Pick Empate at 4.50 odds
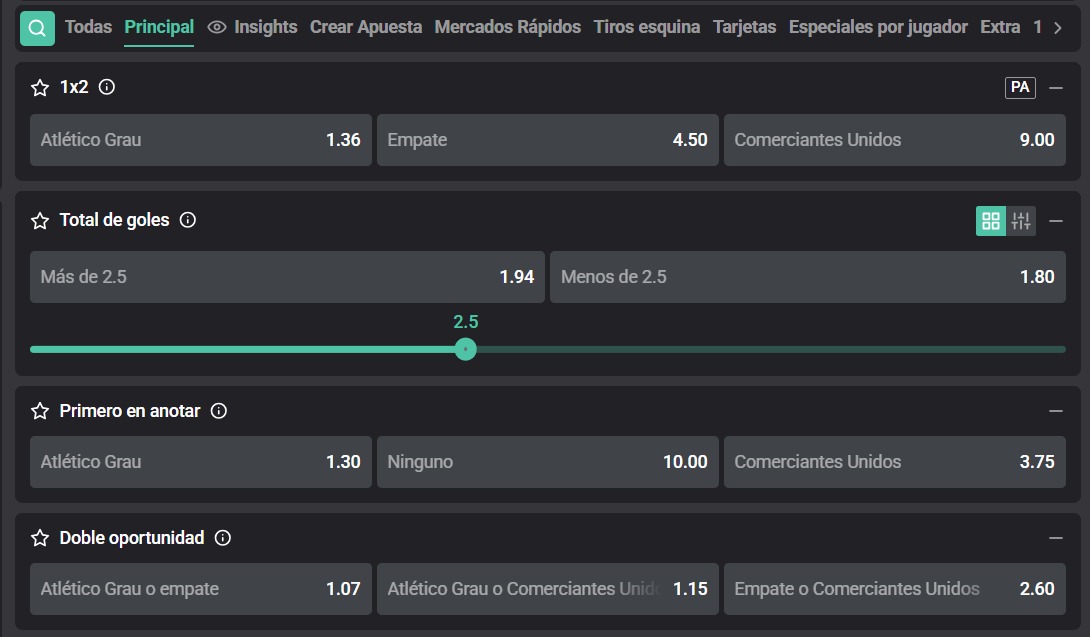The image size is (1090, 637). click(x=548, y=140)
